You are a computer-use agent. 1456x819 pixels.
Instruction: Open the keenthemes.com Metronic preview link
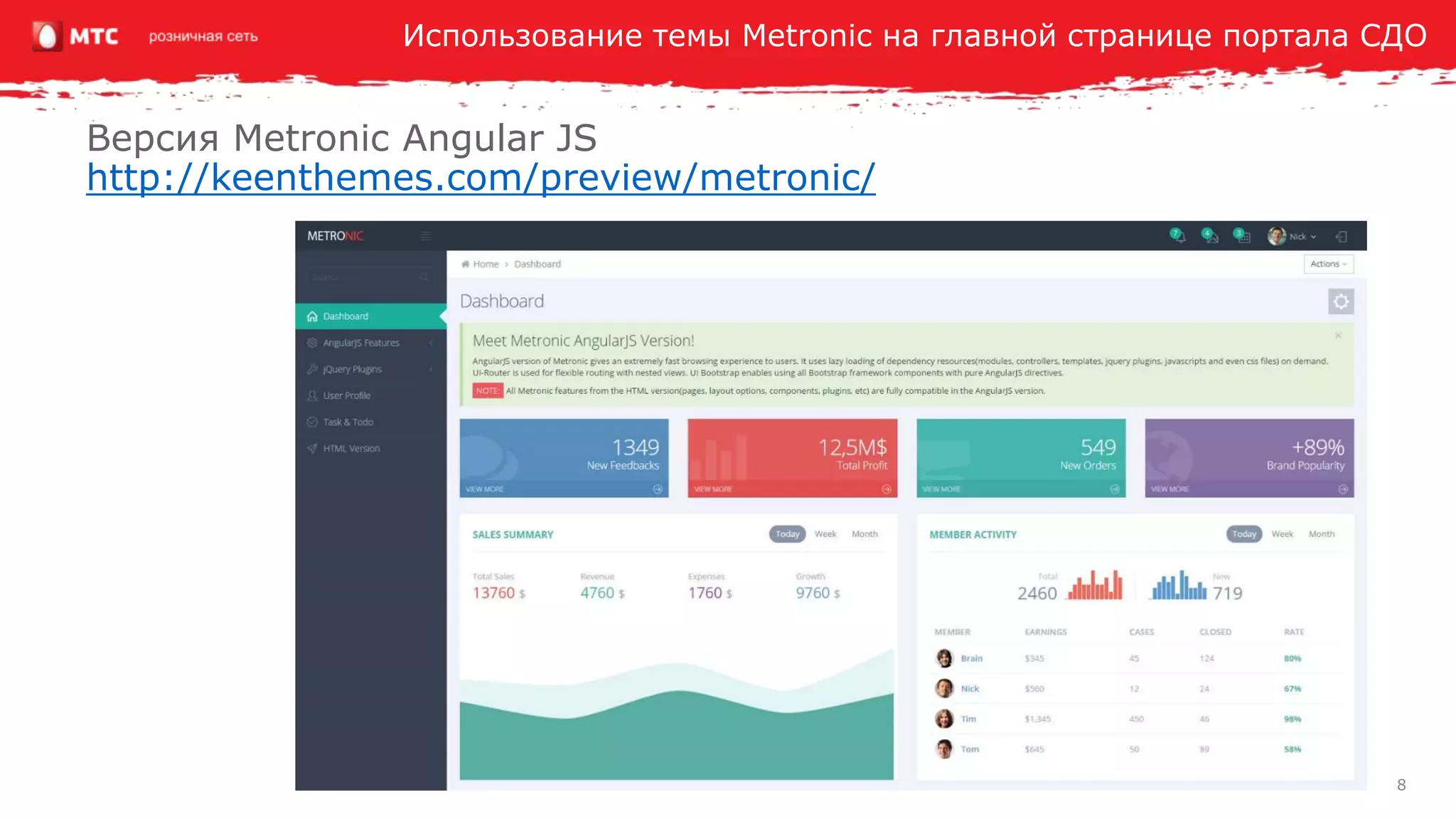(x=481, y=178)
